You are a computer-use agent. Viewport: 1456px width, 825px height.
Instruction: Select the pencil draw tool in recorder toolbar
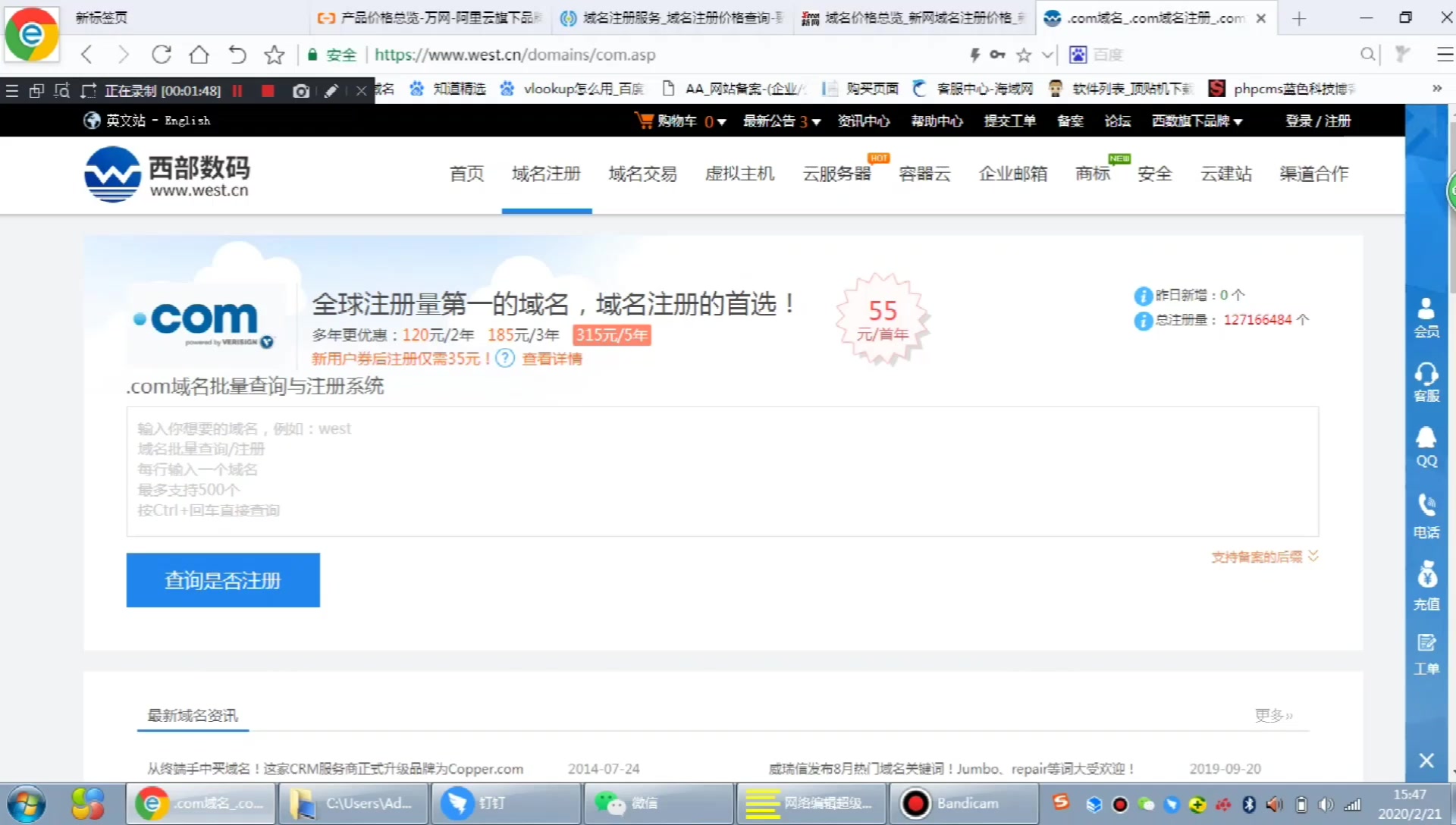331,91
